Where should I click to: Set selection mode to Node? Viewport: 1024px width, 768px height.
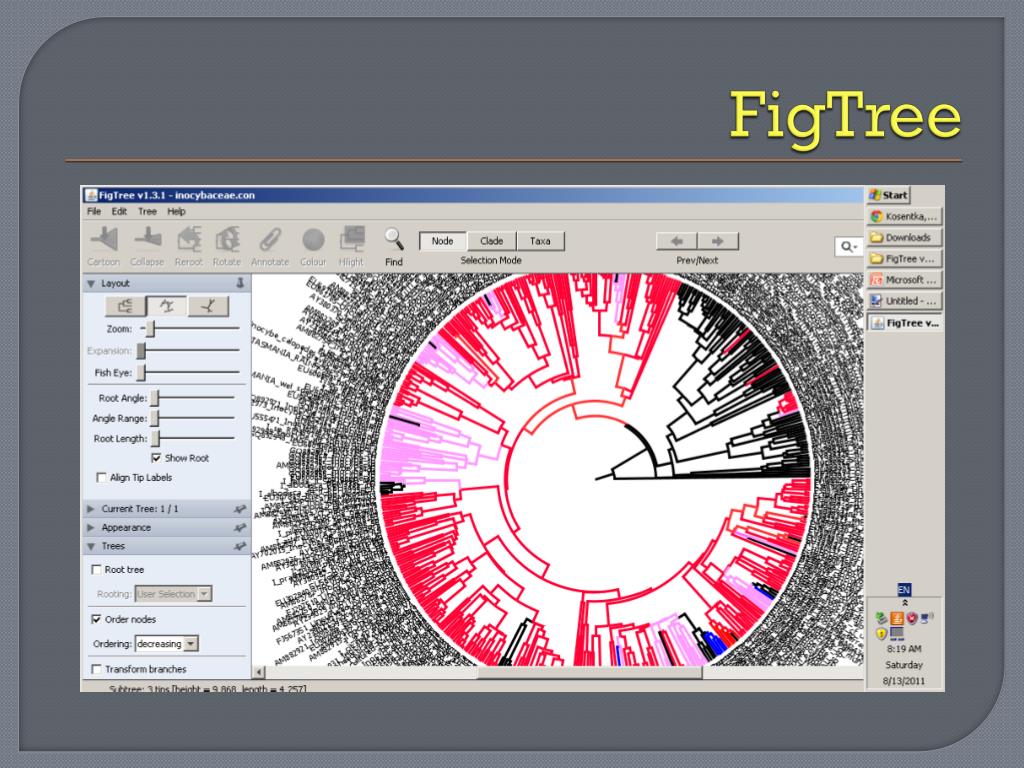(x=443, y=241)
